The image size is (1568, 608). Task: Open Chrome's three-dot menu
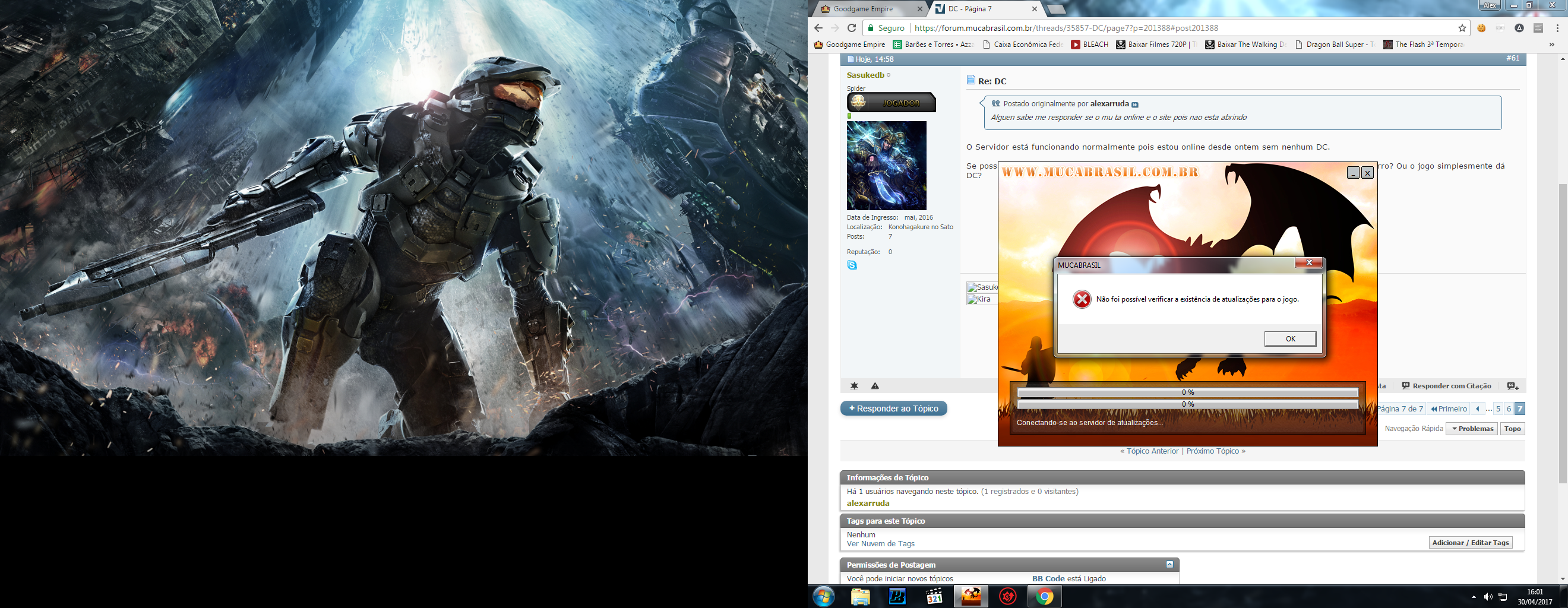click(x=1557, y=28)
